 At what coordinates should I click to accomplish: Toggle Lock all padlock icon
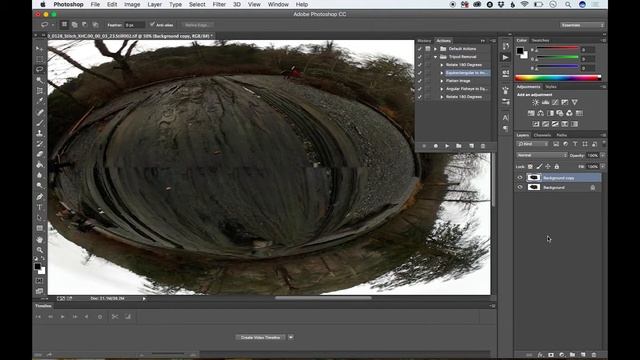coord(557,167)
